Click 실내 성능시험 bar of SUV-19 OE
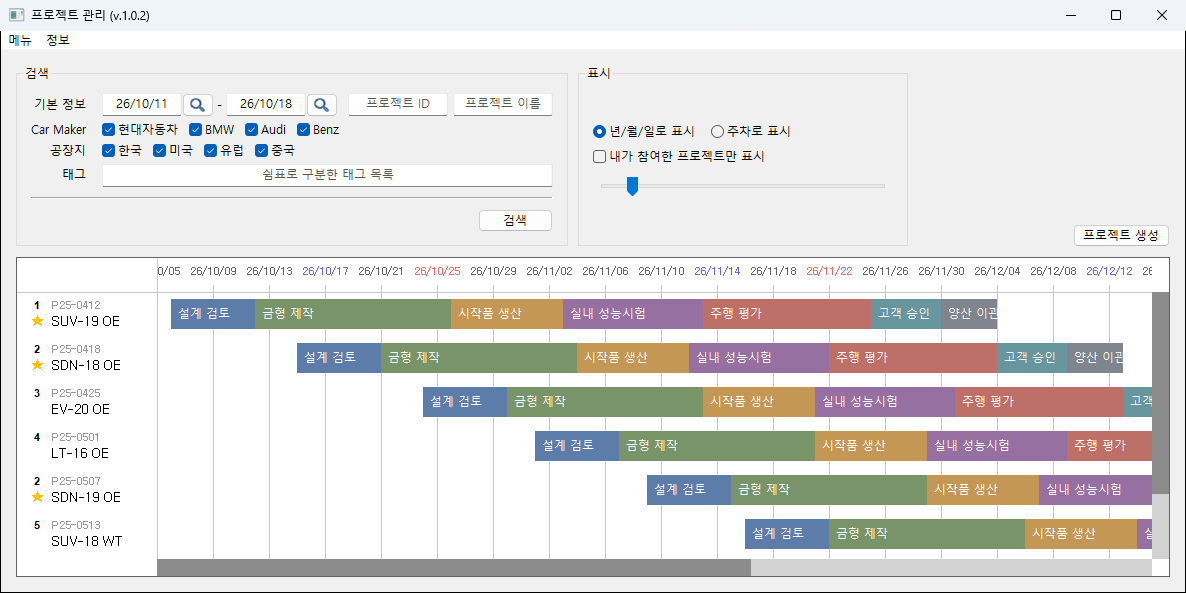The height and width of the screenshot is (593, 1186). pos(633,314)
